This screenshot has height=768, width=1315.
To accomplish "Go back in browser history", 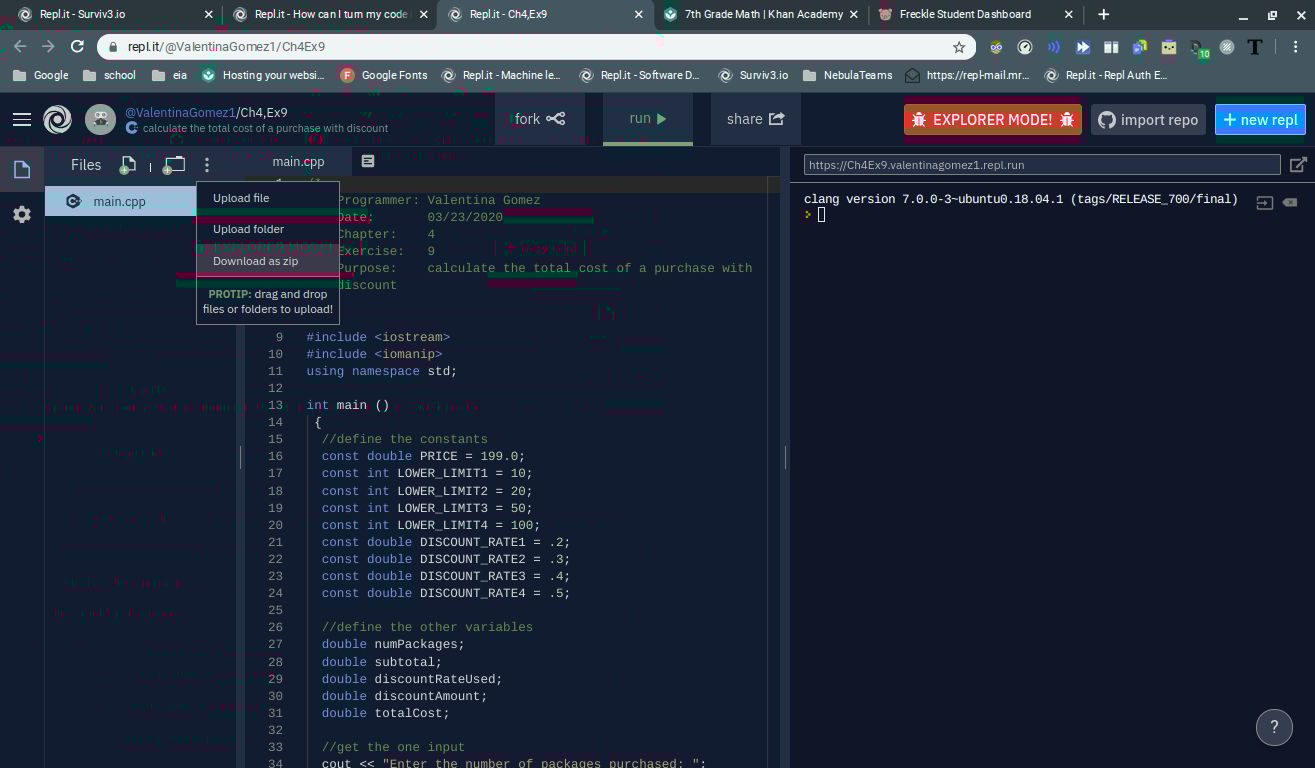I will 20,47.
